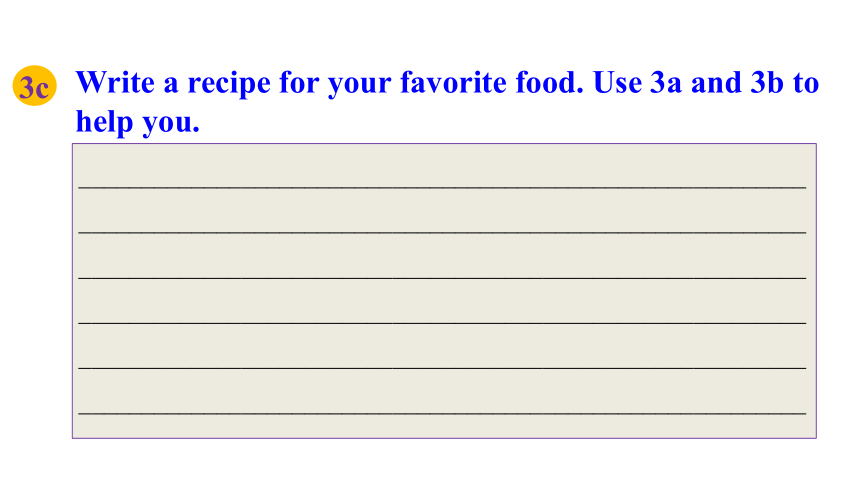Click the word "and" between 3a and 3b
Screen dimensions: 860x484
716,83
